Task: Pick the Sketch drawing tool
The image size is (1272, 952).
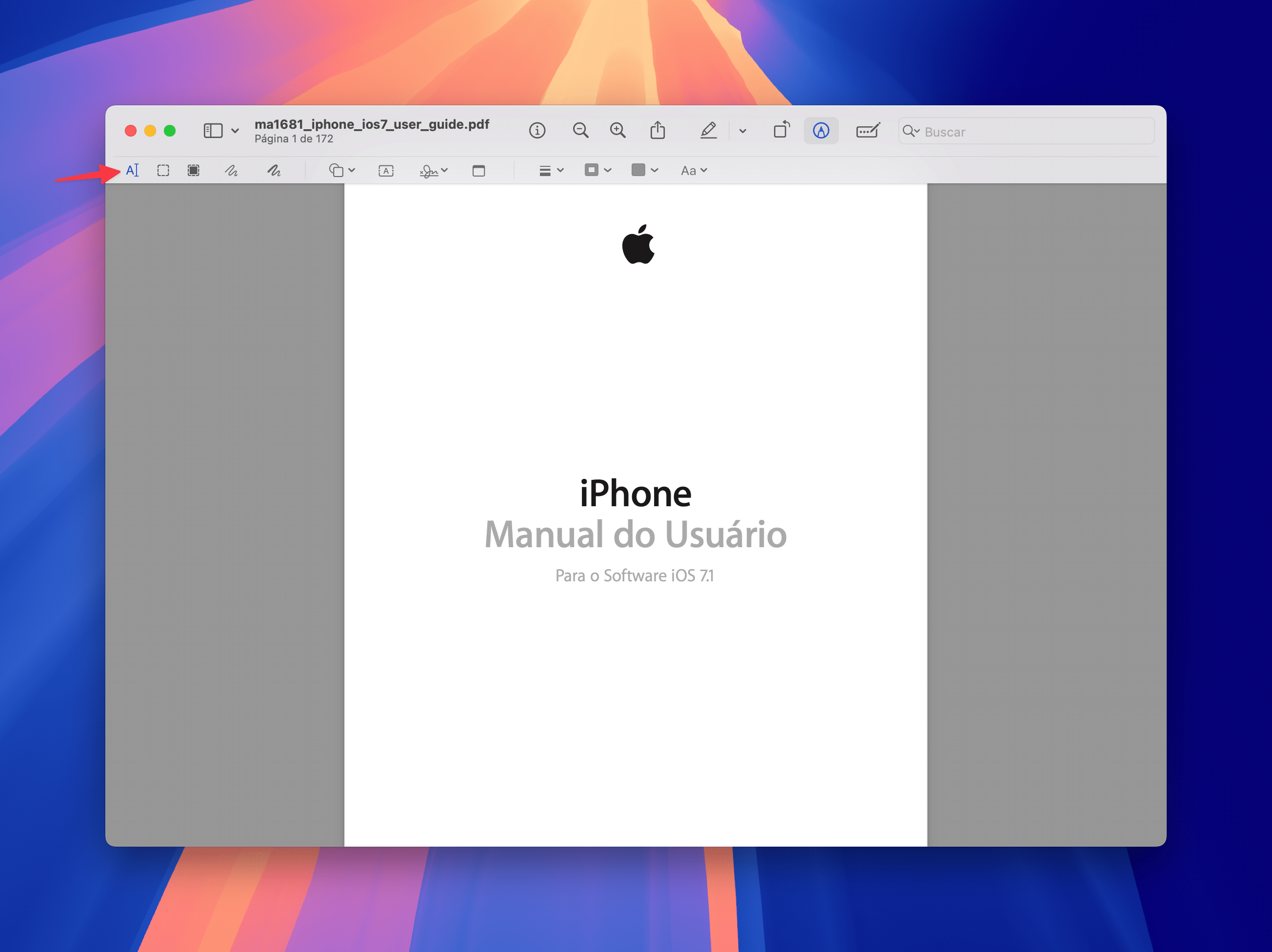Action: 231,170
